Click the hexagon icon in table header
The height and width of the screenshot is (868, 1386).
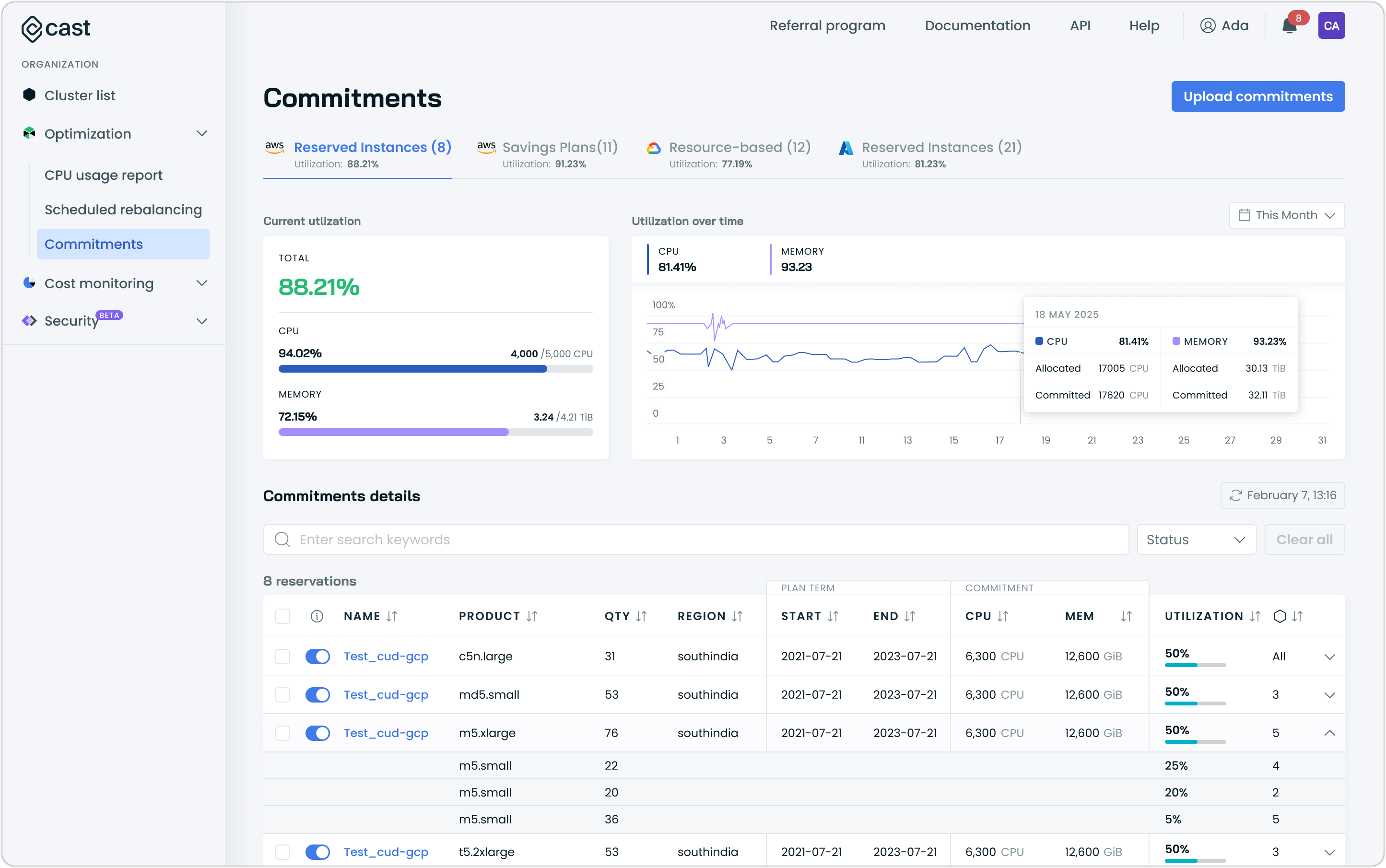[x=1279, y=616]
